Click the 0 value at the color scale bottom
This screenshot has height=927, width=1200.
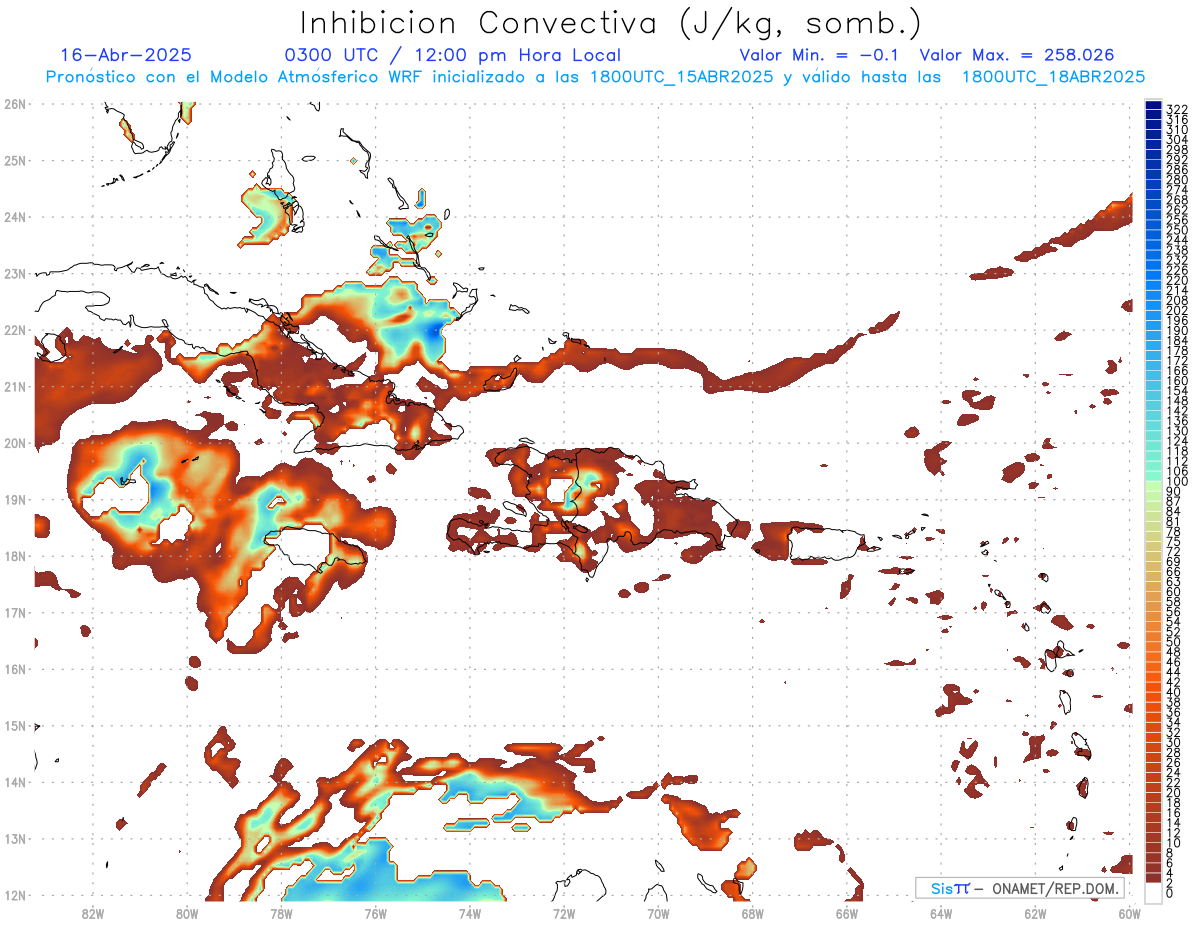[1170, 893]
